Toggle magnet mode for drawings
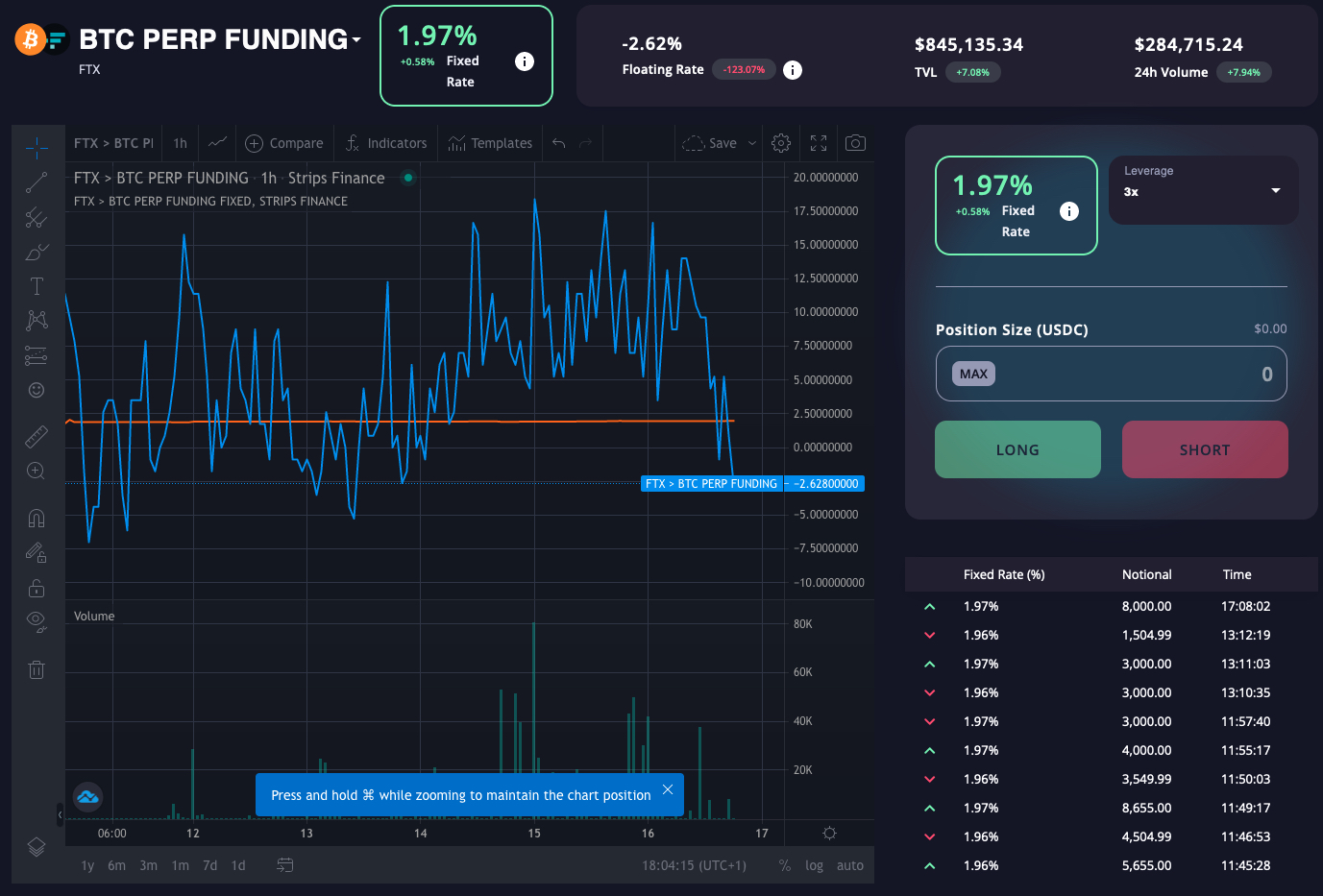1323x896 pixels. [x=37, y=519]
